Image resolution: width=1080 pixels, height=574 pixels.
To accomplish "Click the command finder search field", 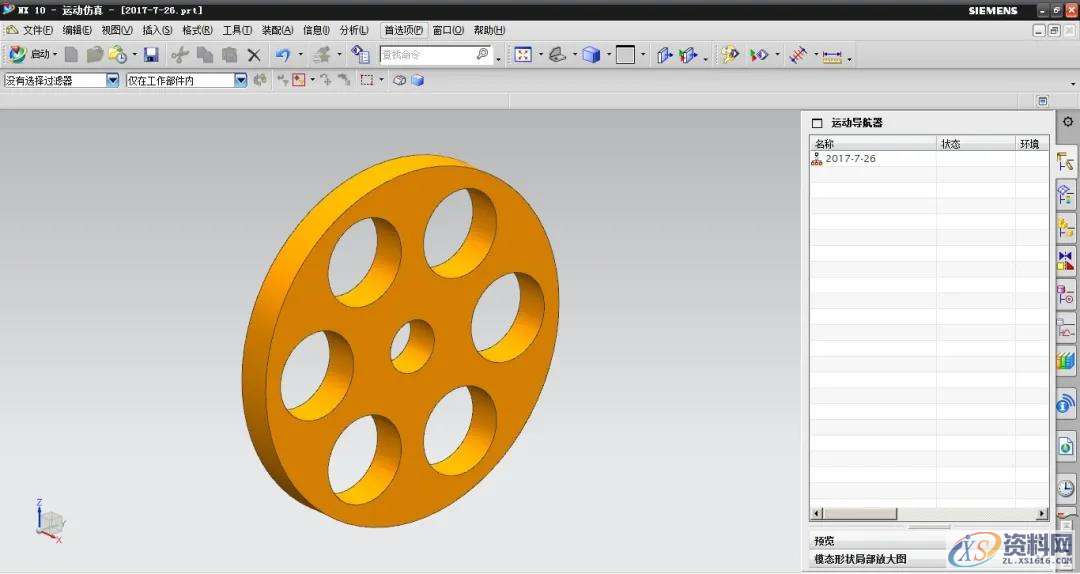I will coord(420,55).
